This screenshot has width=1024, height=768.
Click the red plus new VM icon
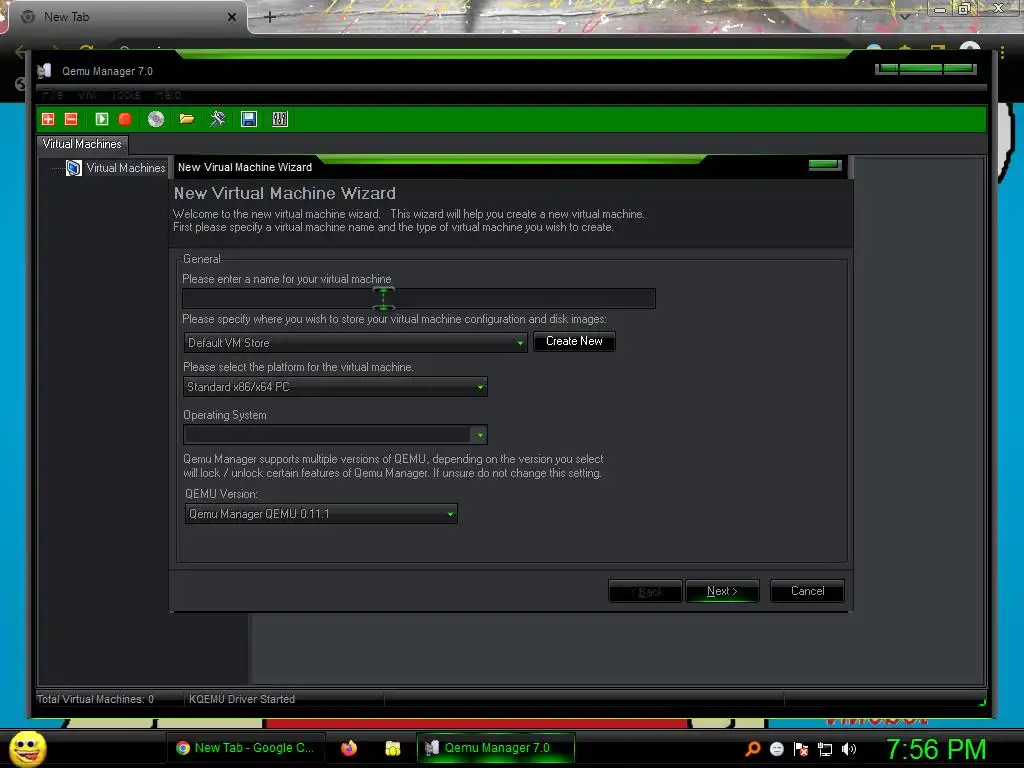pyautogui.click(x=48, y=119)
